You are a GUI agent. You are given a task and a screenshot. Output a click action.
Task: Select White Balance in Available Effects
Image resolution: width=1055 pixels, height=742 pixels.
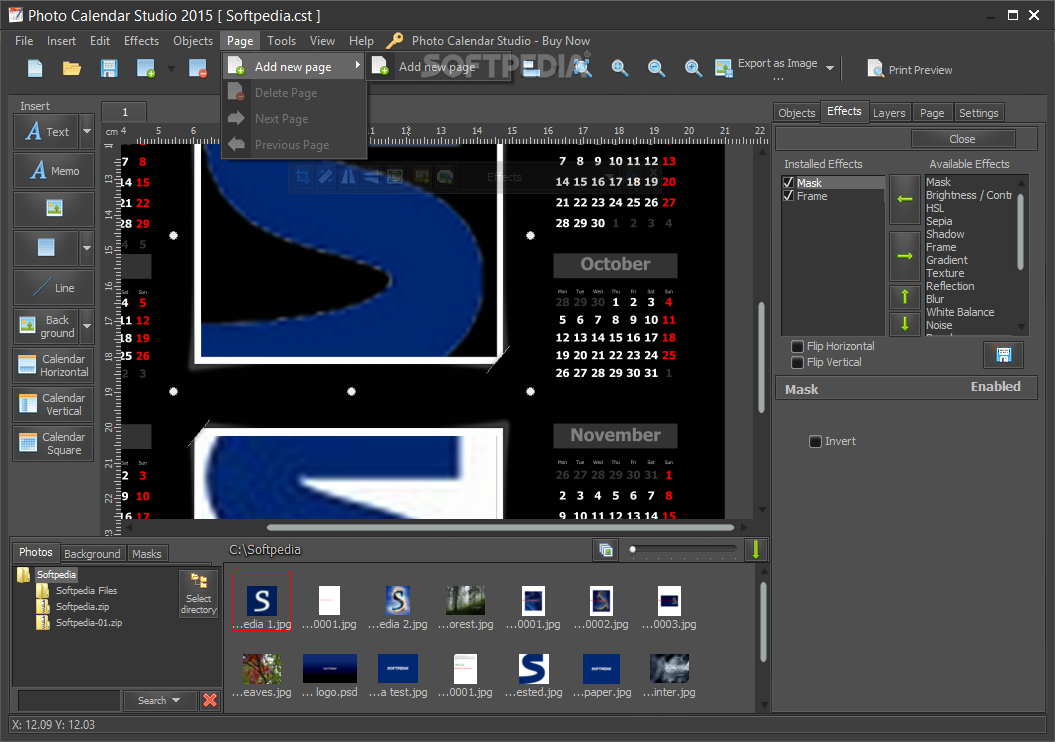(959, 312)
